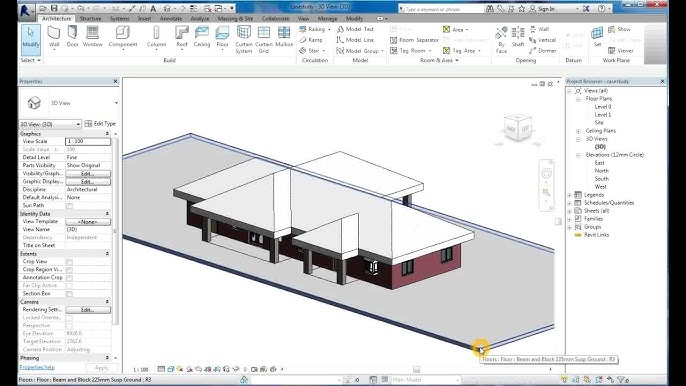Open the Curtain System tool
The image size is (686, 386).
pyautogui.click(x=244, y=39)
